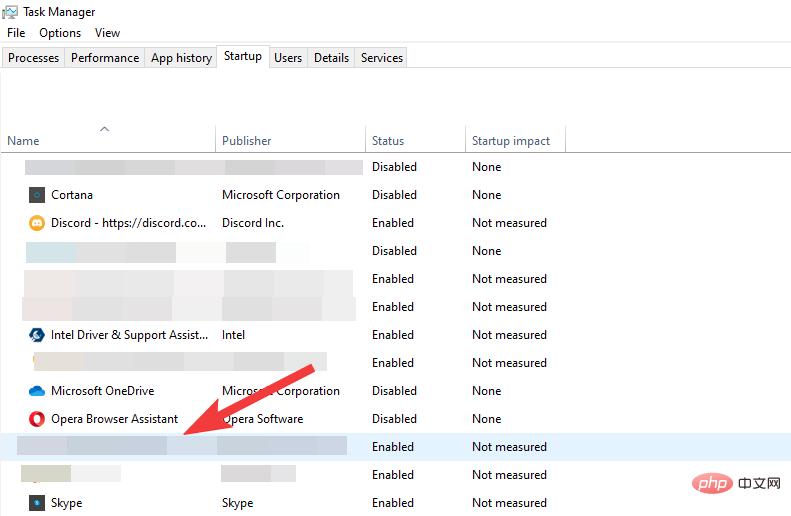791x516 pixels.
Task: Select Intel Driver & Support Assist... entry
Action: [129, 335]
